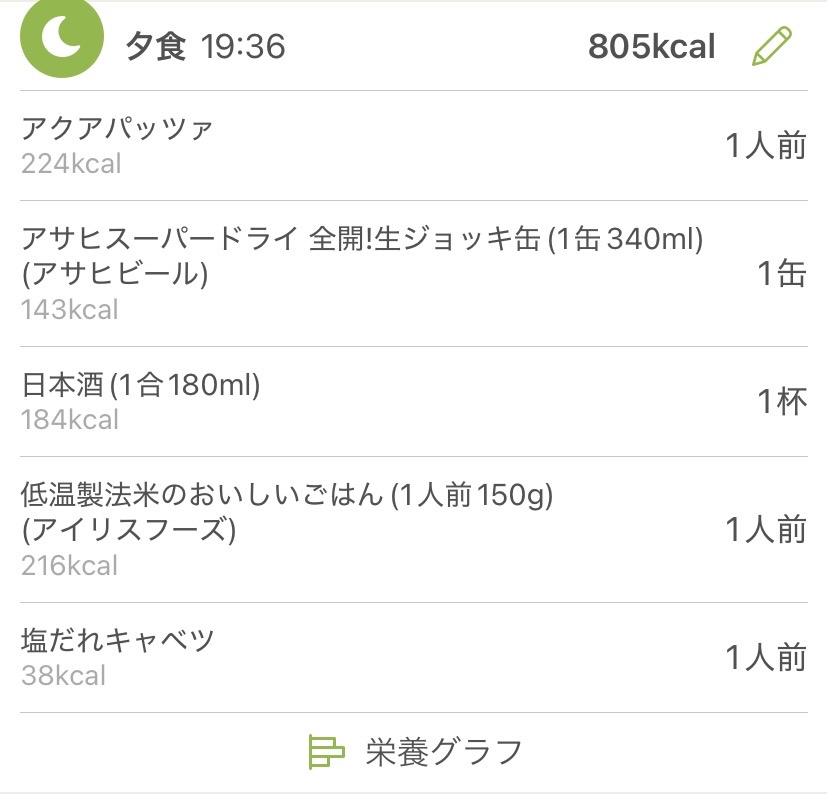This screenshot has width=827, height=794.
Task: Tap 1人前 serving for the rice
Action: 765,529
